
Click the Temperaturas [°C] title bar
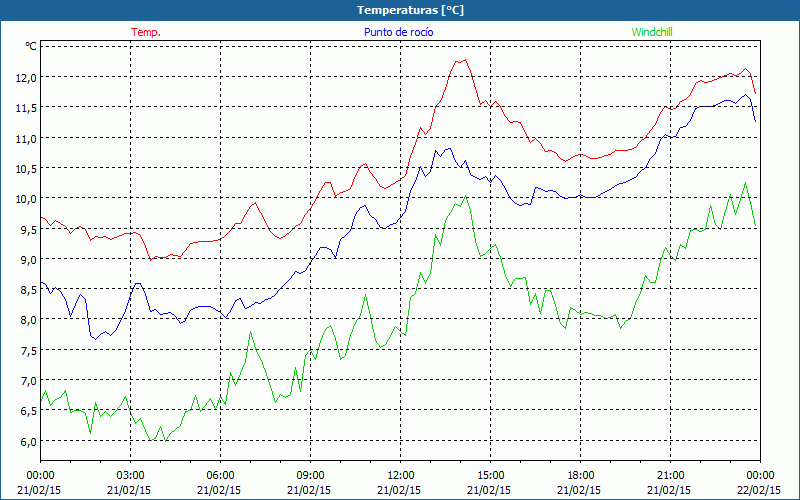[400, 10]
